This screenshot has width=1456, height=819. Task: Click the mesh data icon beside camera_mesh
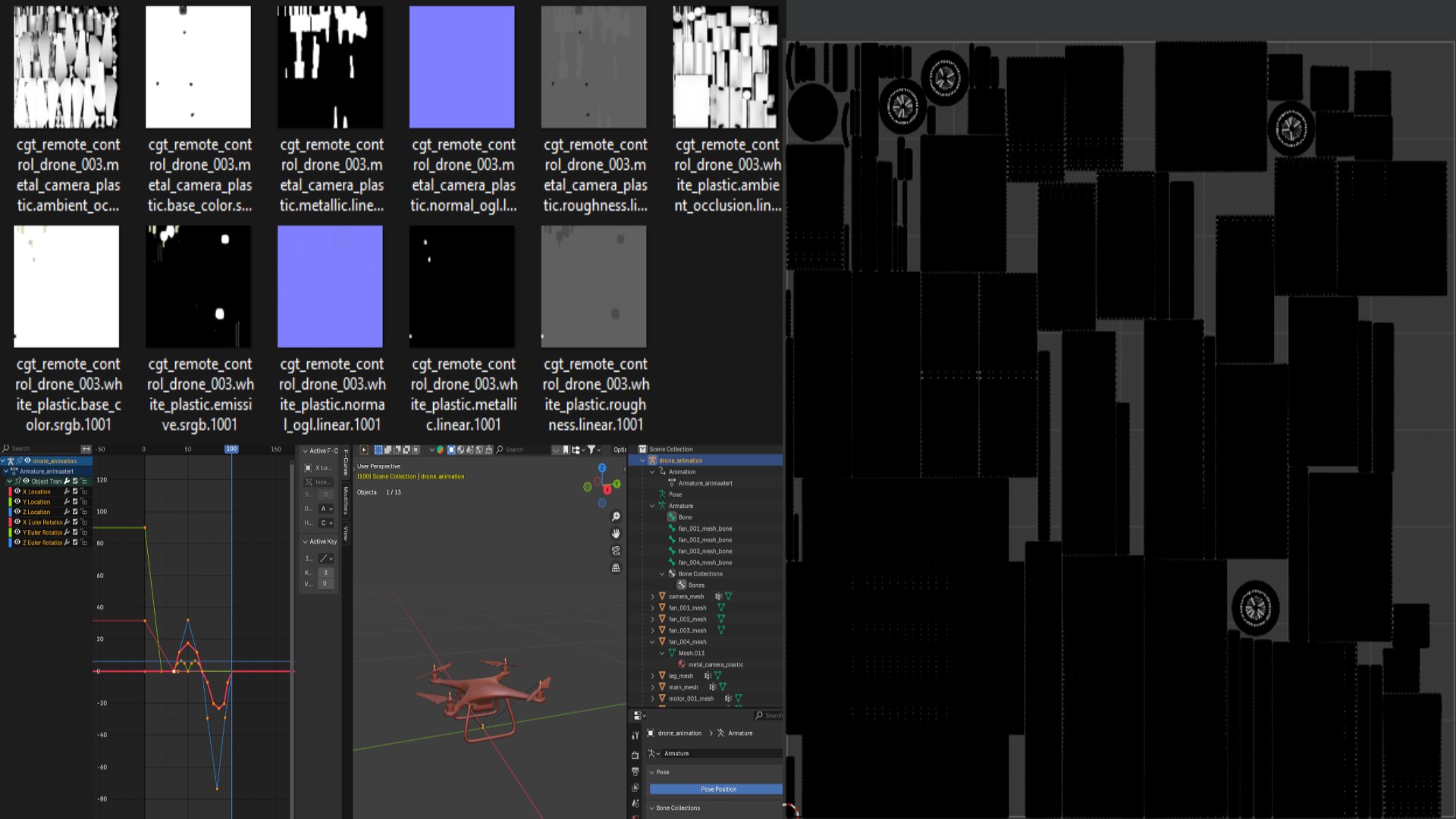click(728, 597)
